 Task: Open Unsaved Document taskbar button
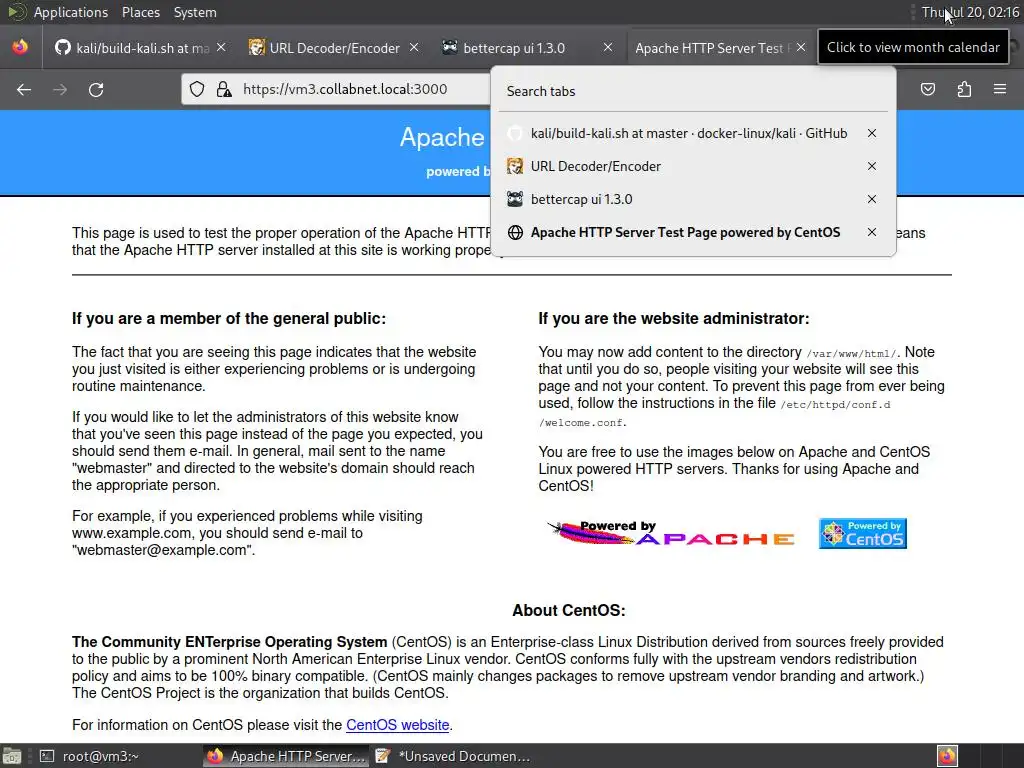click(x=453, y=756)
